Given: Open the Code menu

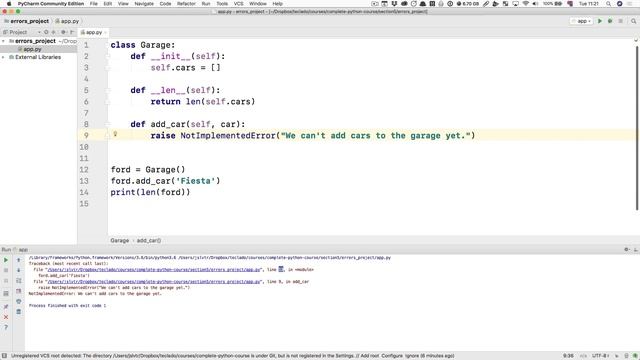Looking at the screenshot, I should point(165,4).
